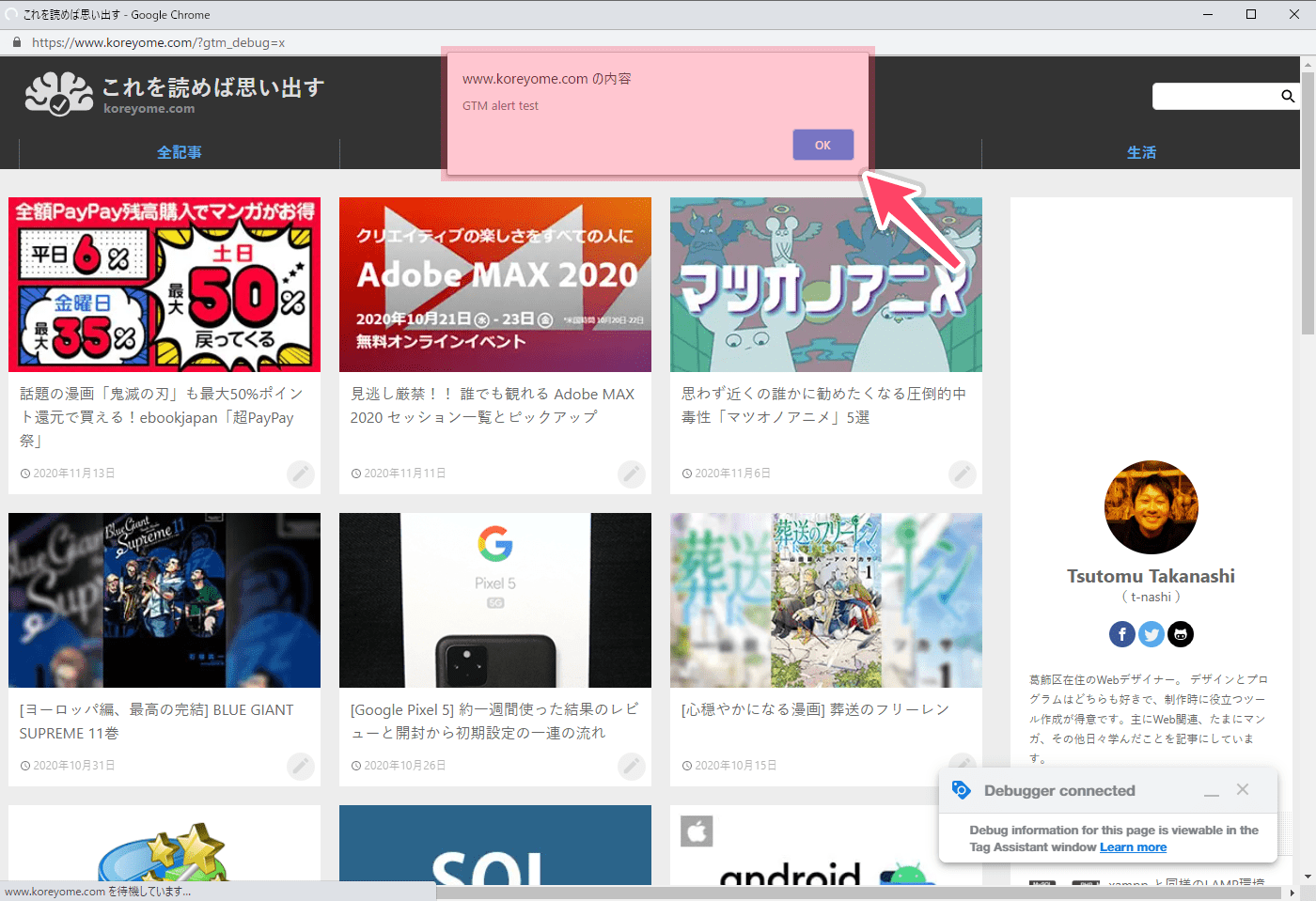The height and width of the screenshot is (901, 1316).
Task: Click the 2020年10月31日 date text
Action: click(74, 766)
